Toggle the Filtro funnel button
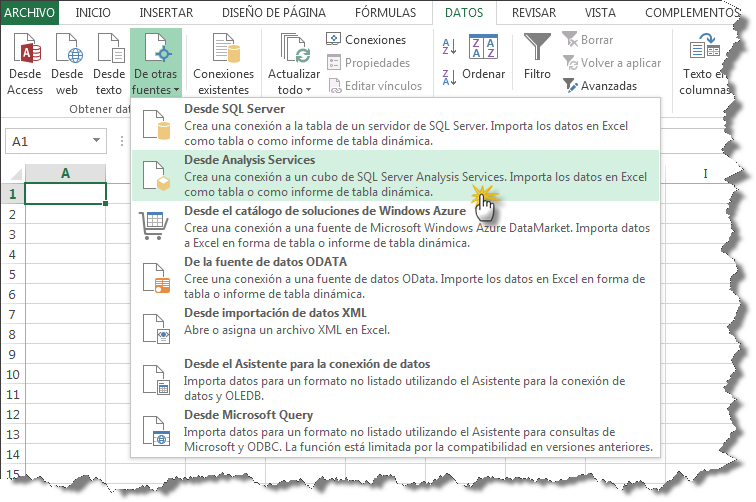 click(537, 56)
